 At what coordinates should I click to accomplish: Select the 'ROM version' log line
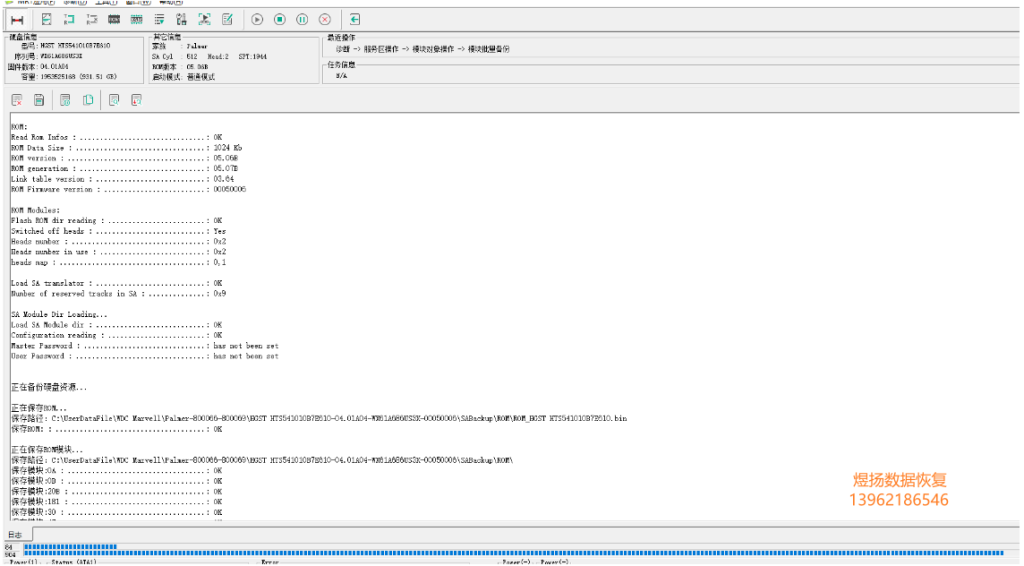pyautogui.click(x=124, y=158)
